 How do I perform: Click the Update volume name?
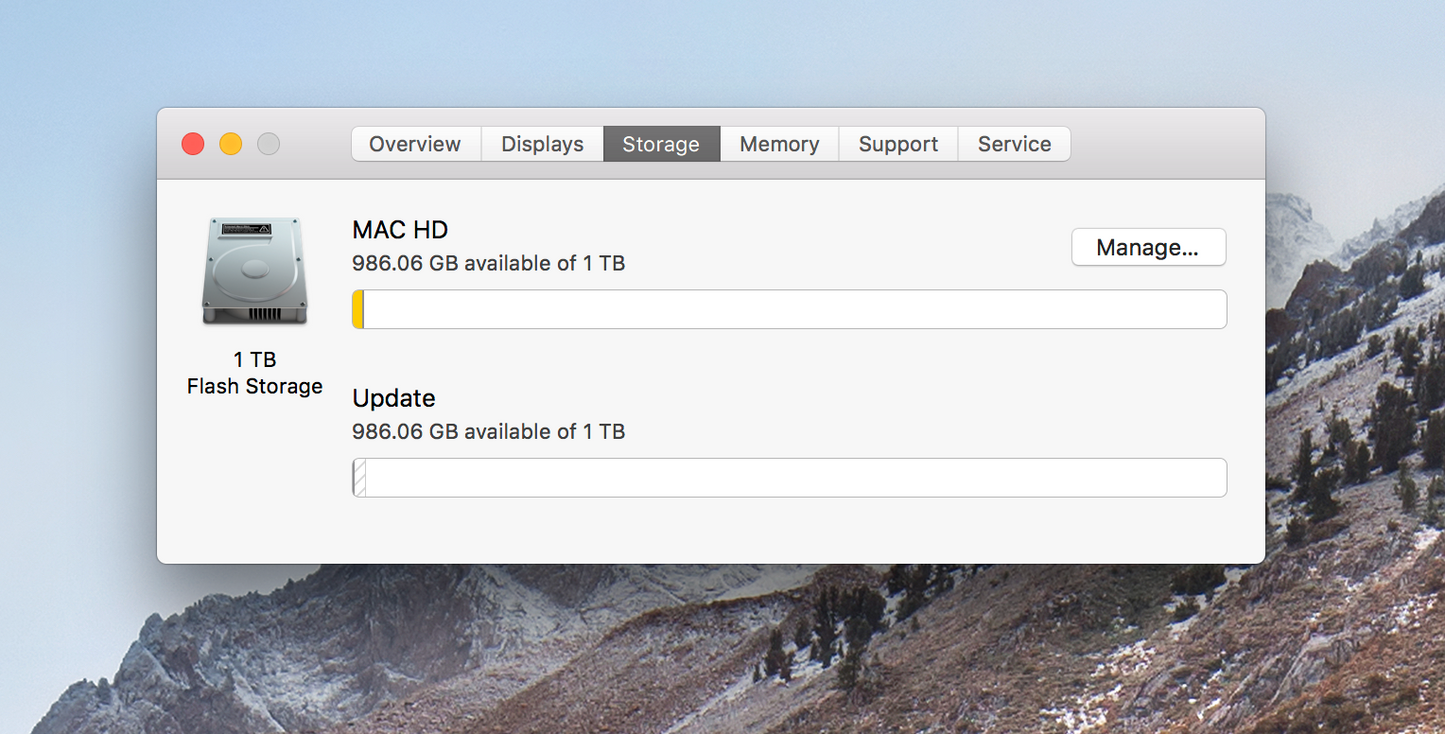pos(393,398)
